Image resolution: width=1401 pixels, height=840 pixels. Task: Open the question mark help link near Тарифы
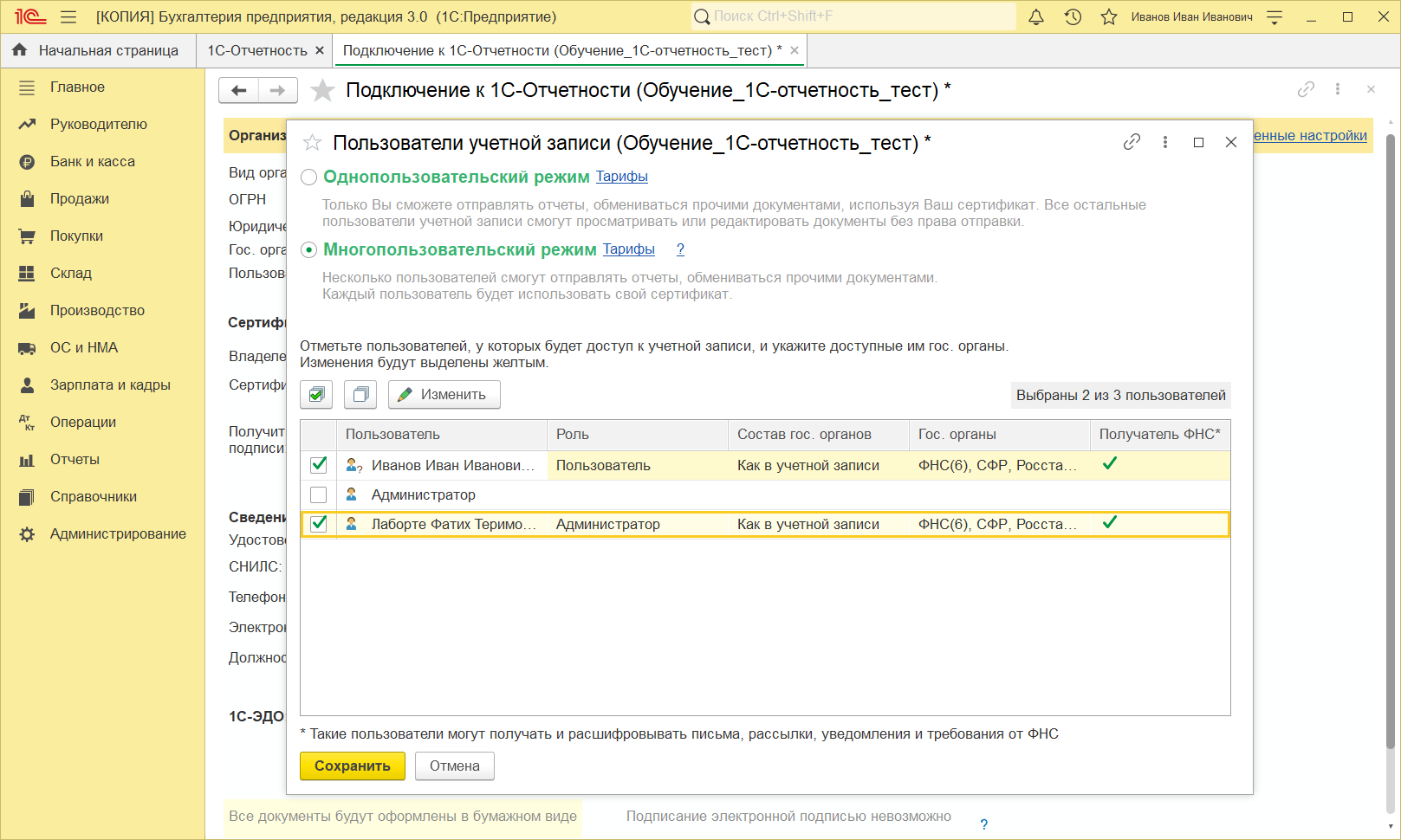(680, 249)
